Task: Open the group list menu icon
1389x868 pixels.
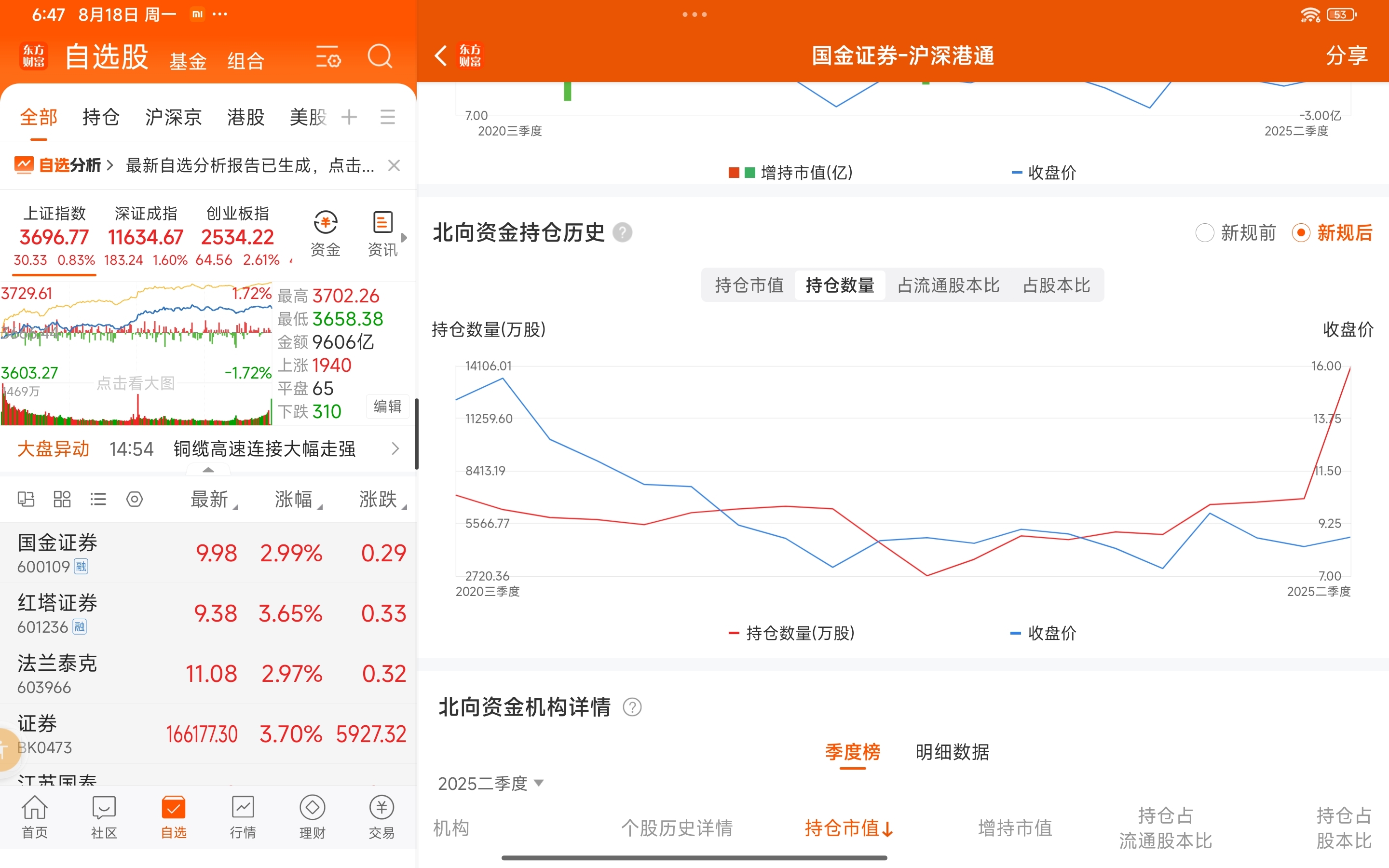Action: point(387,117)
